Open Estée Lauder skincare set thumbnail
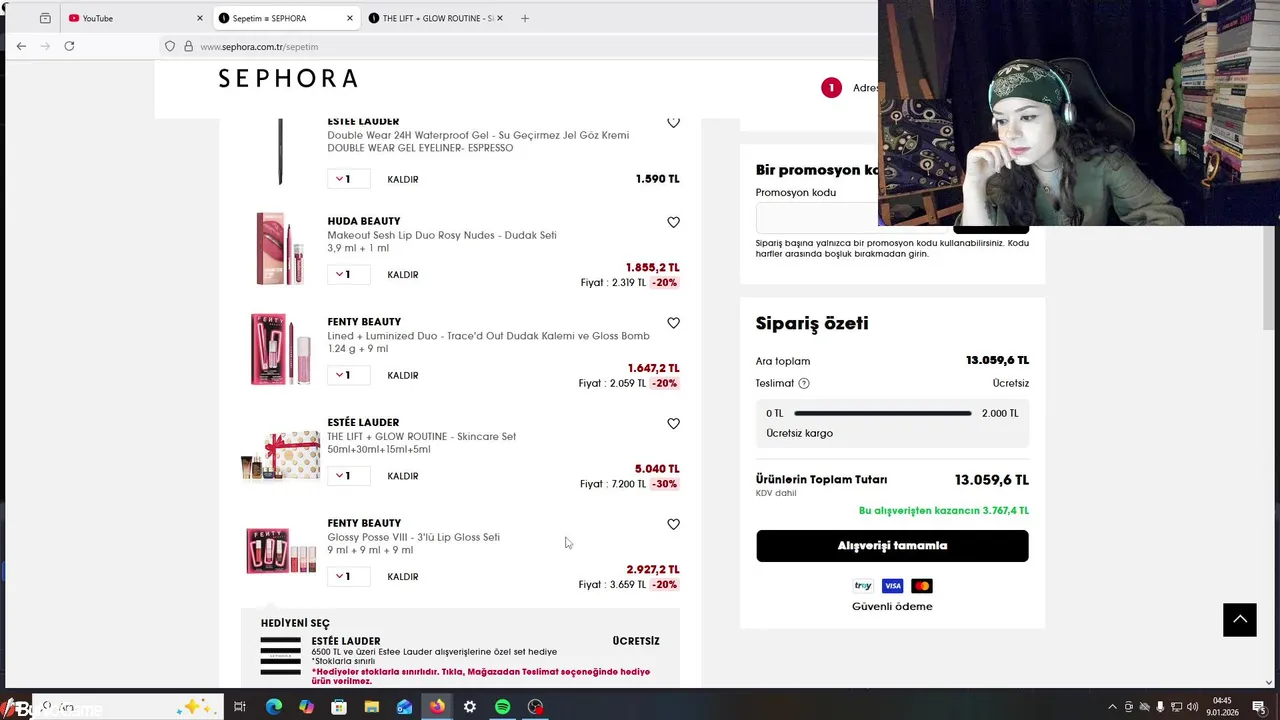 pyautogui.click(x=281, y=456)
